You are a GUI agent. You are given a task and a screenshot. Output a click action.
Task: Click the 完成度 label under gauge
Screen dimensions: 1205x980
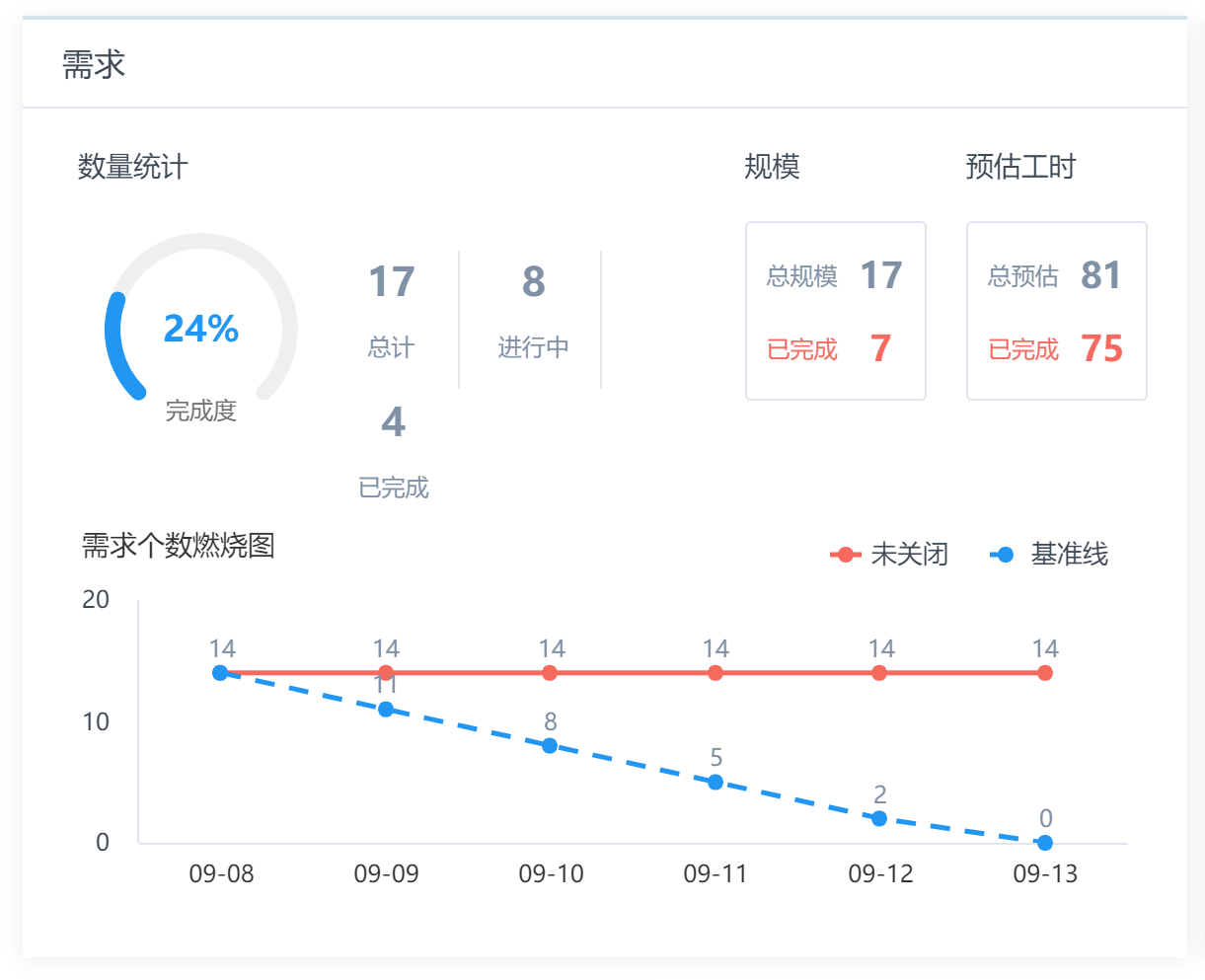coord(201,411)
